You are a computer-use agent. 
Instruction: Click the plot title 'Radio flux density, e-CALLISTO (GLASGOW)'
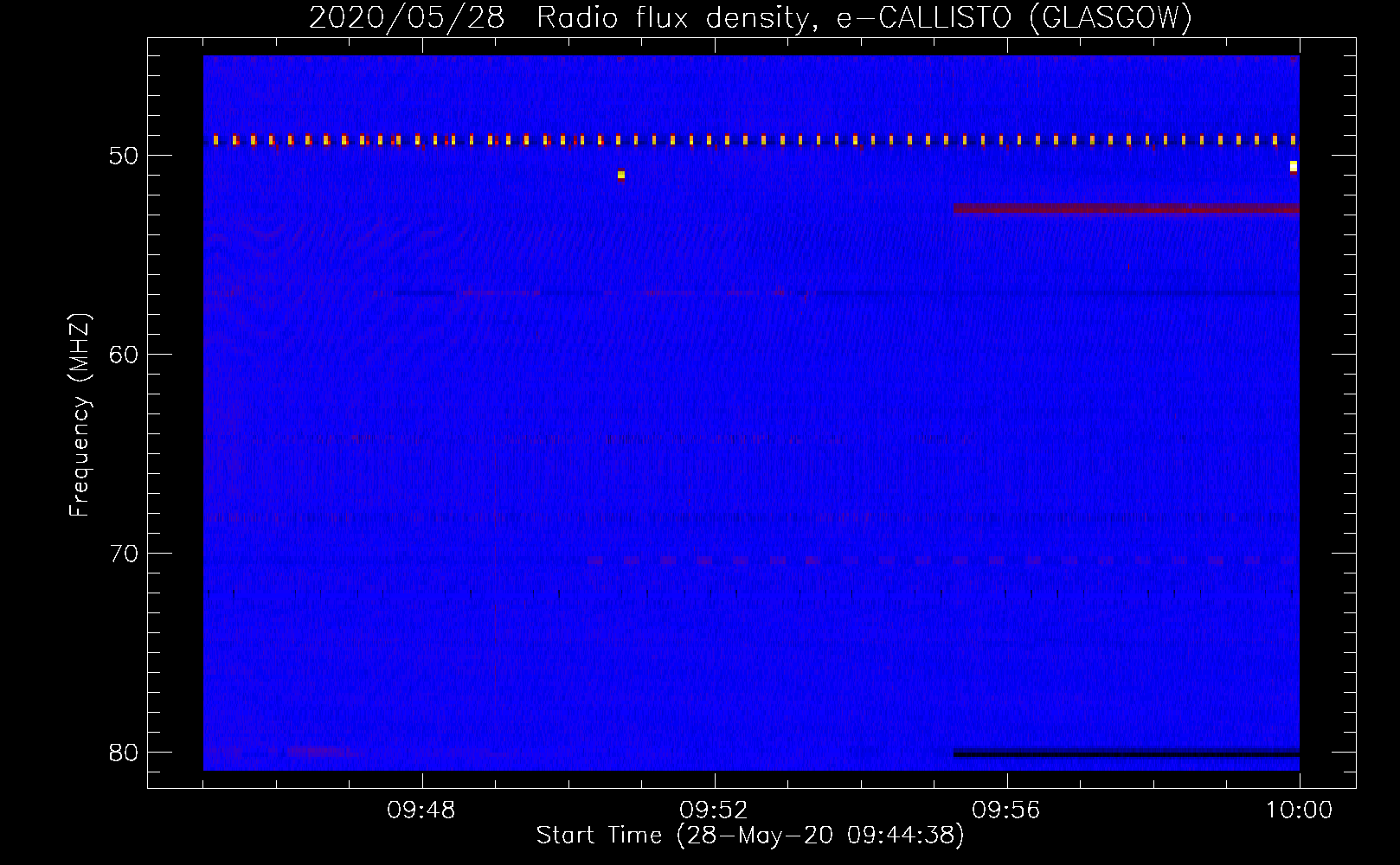pos(864,17)
